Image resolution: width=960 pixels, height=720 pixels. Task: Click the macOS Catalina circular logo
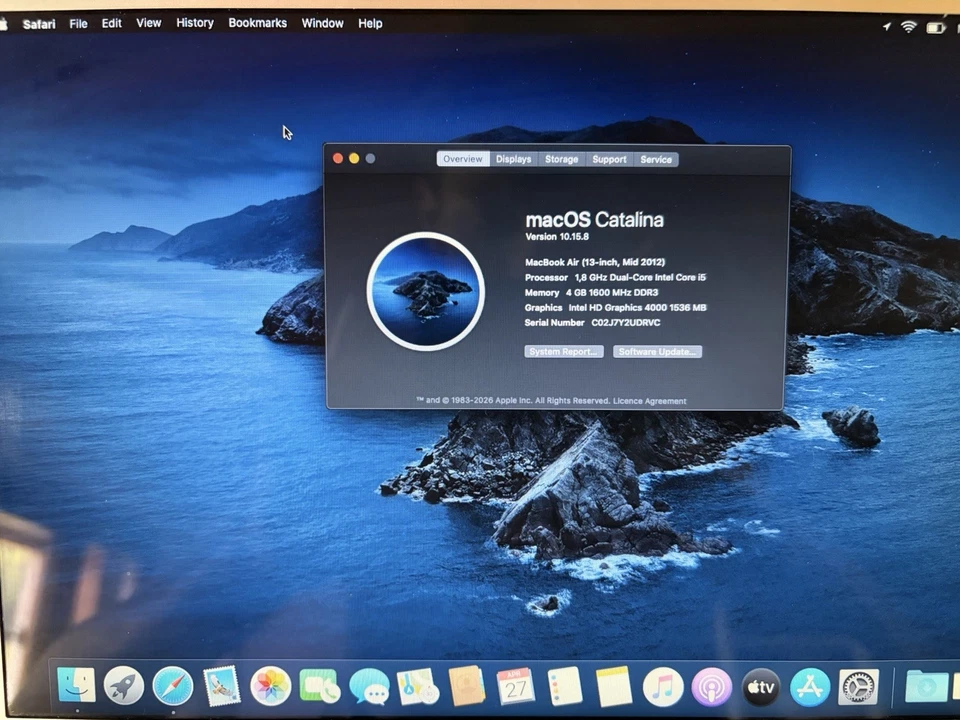click(426, 291)
